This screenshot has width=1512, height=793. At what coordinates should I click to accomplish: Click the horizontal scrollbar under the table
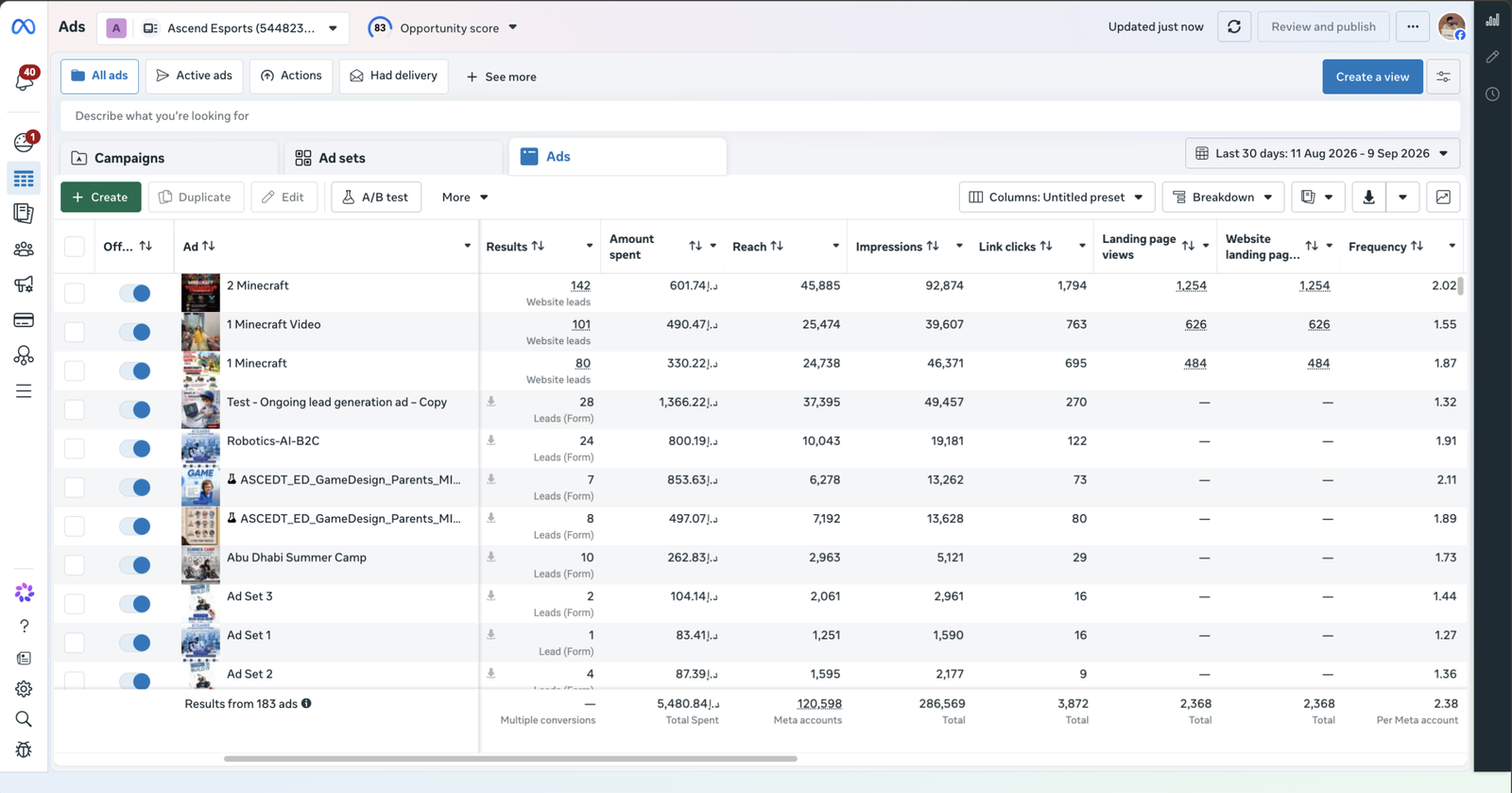[x=510, y=758]
